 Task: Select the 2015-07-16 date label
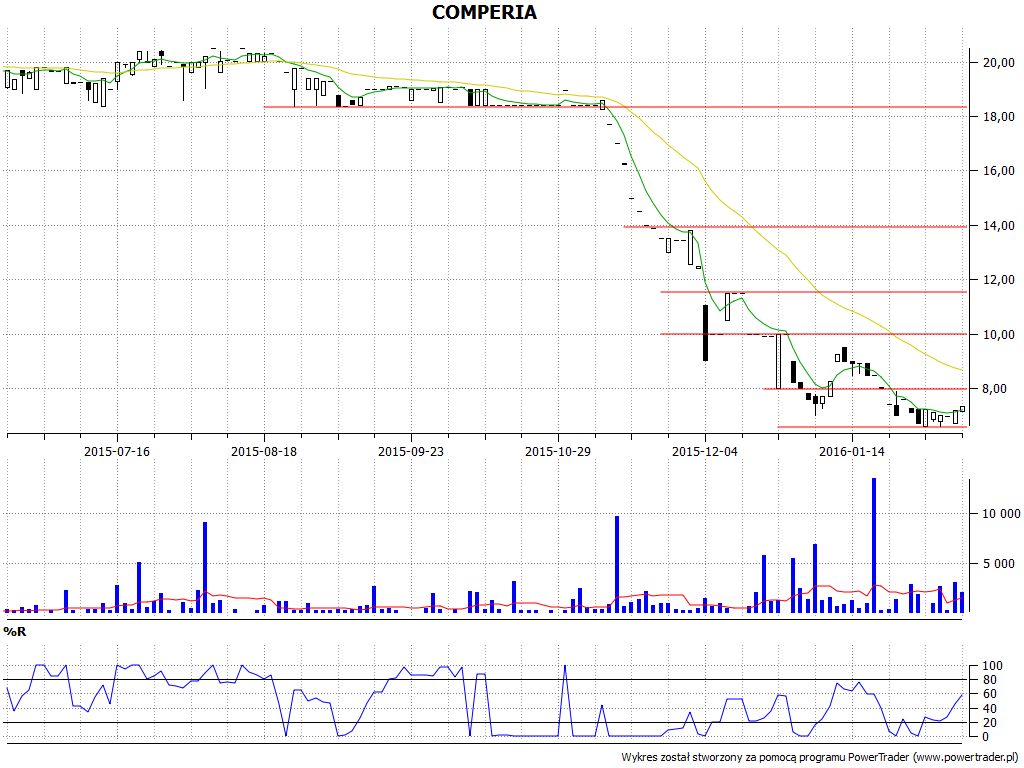(x=117, y=451)
